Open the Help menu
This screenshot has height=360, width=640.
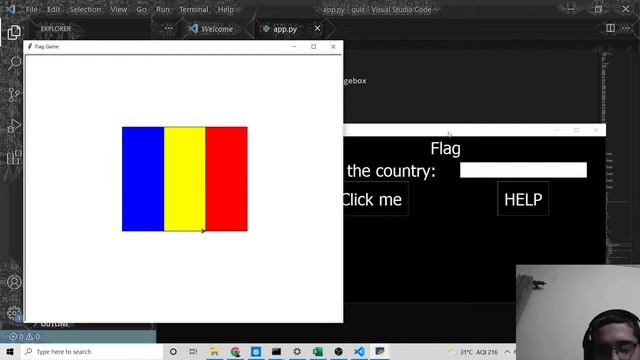coord(226,9)
